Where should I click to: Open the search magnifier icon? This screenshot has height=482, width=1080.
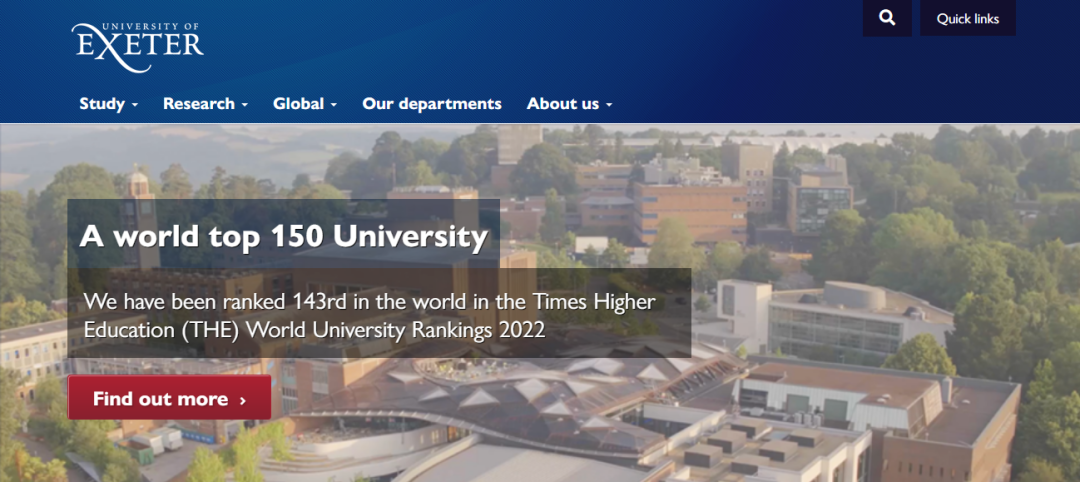(887, 18)
